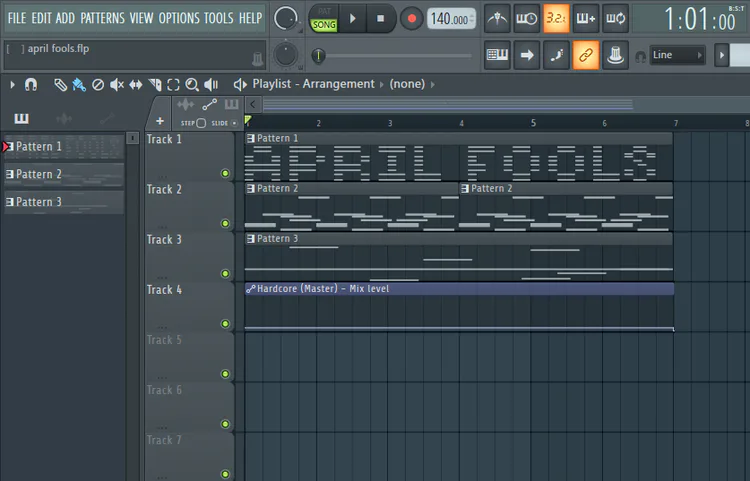The width and height of the screenshot is (750, 481).
Task: Select the Select marquee tool
Action: 173,85
